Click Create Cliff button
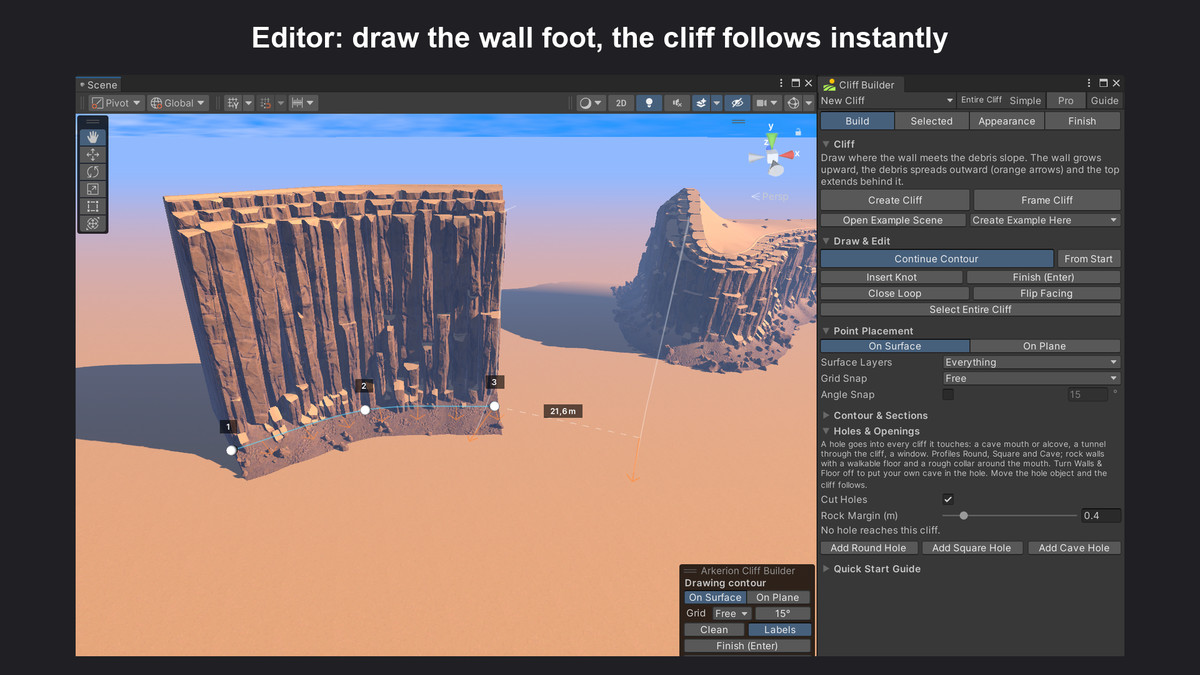 895,200
